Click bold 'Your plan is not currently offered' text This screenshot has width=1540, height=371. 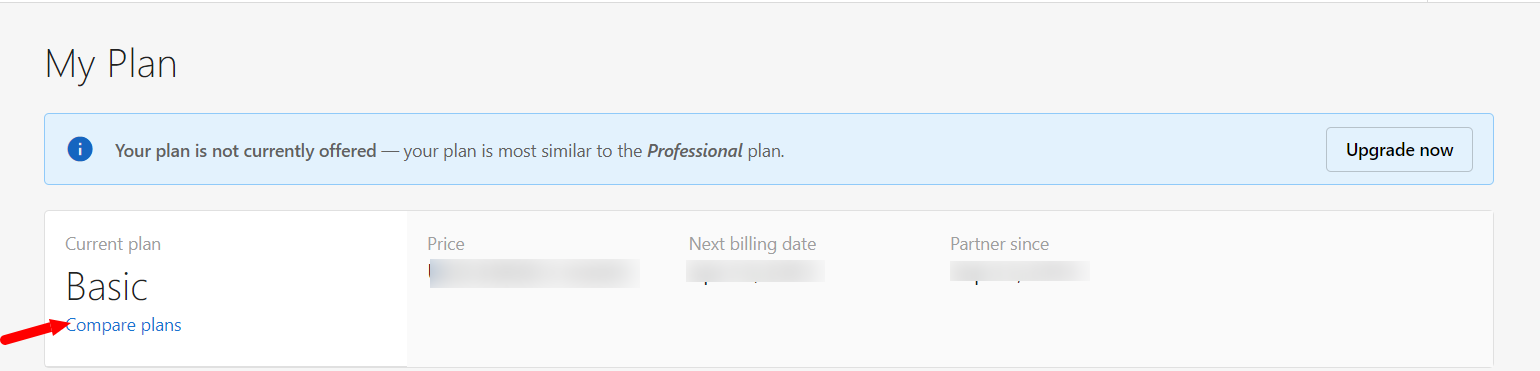[x=246, y=151]
